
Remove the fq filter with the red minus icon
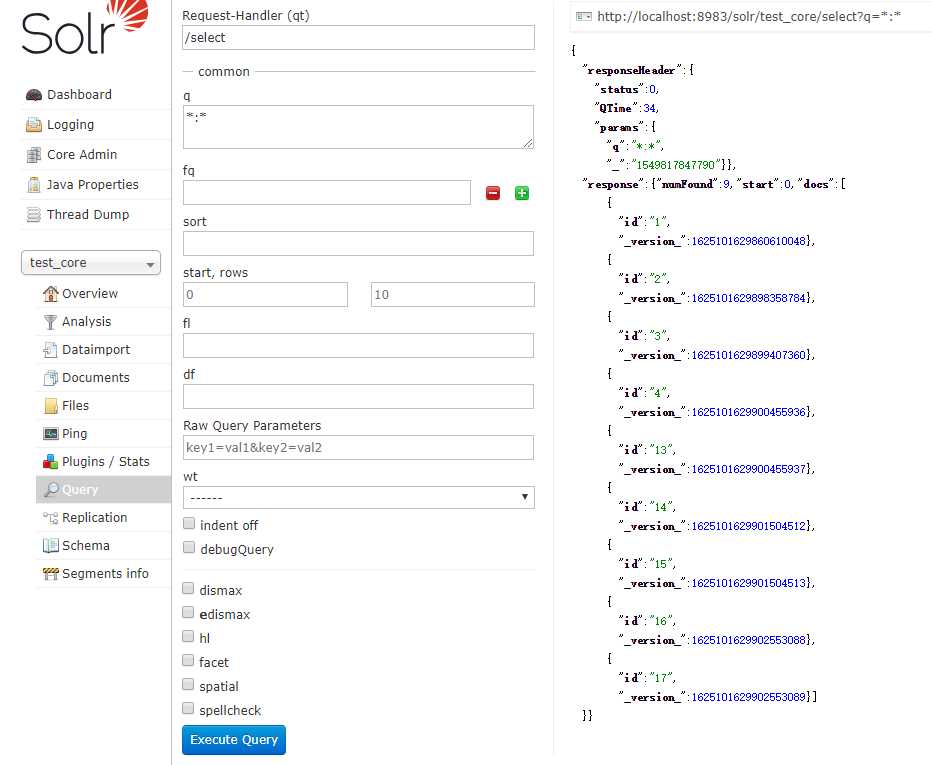click(x=493, y=193)
